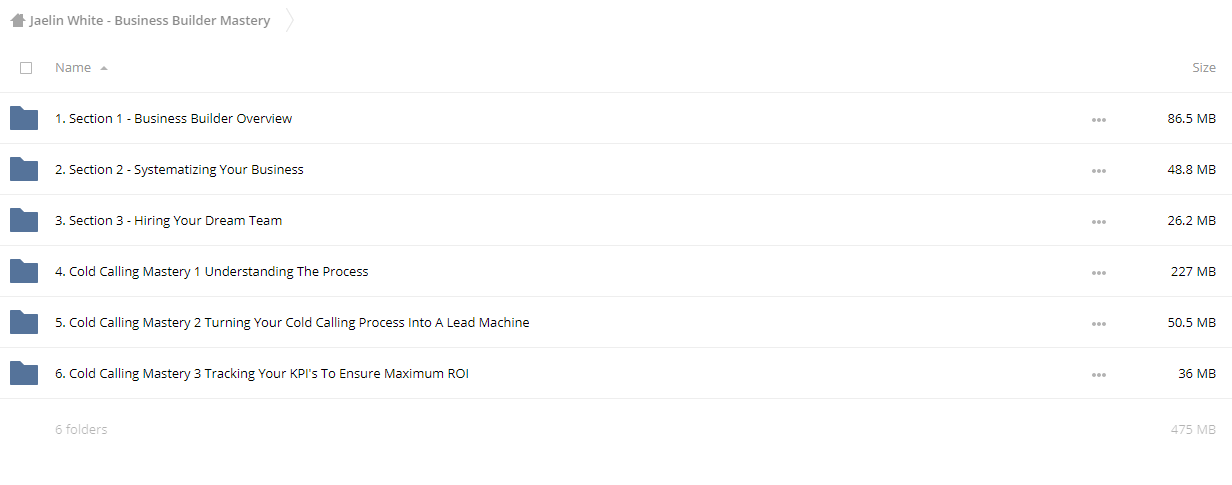Image resolution: width=1232 pixels, height=485 pixels.
Task: Open the more options menu for Section 1
Action: (1099, 119)
